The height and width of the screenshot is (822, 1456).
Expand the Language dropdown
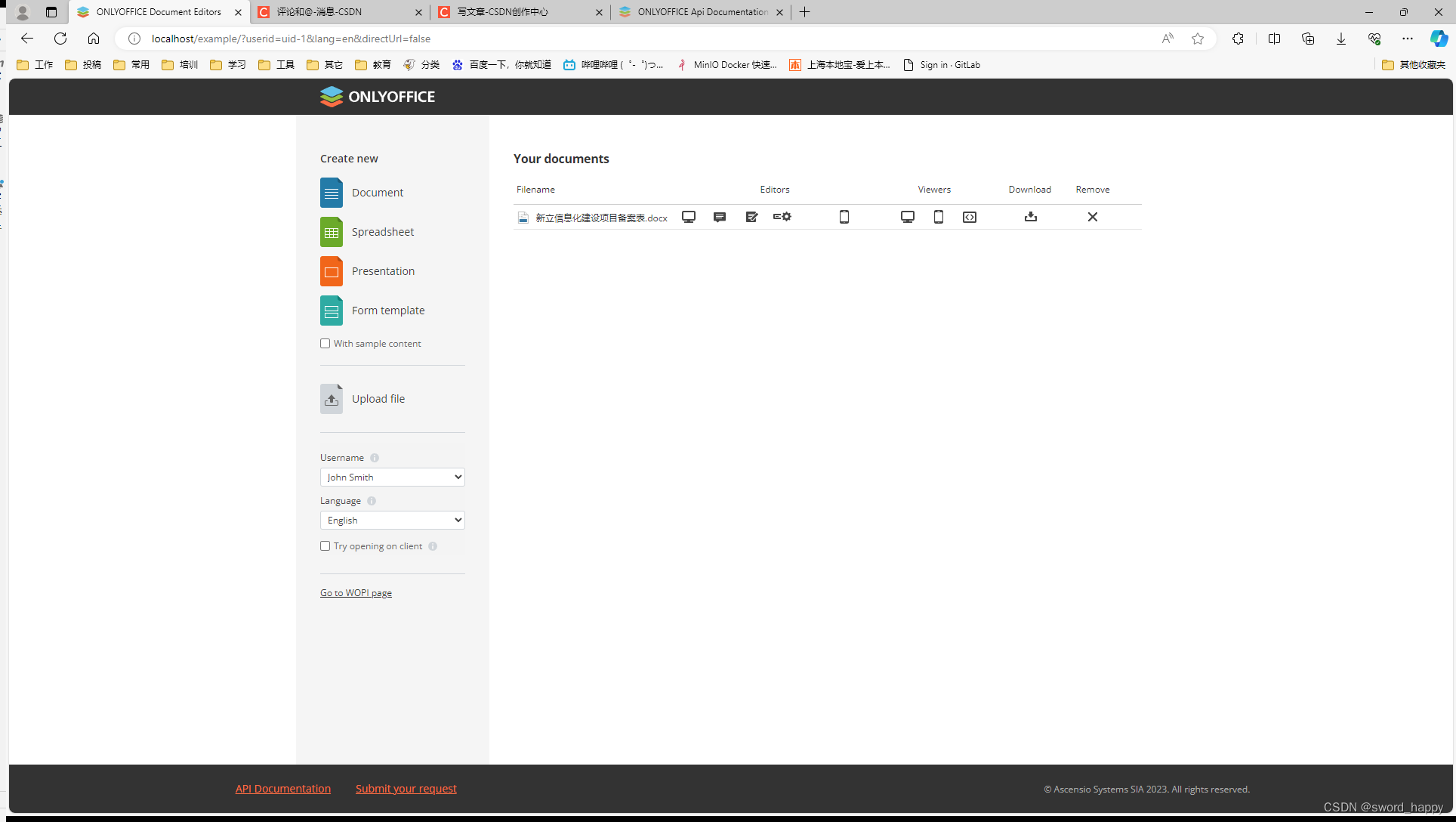392,521
